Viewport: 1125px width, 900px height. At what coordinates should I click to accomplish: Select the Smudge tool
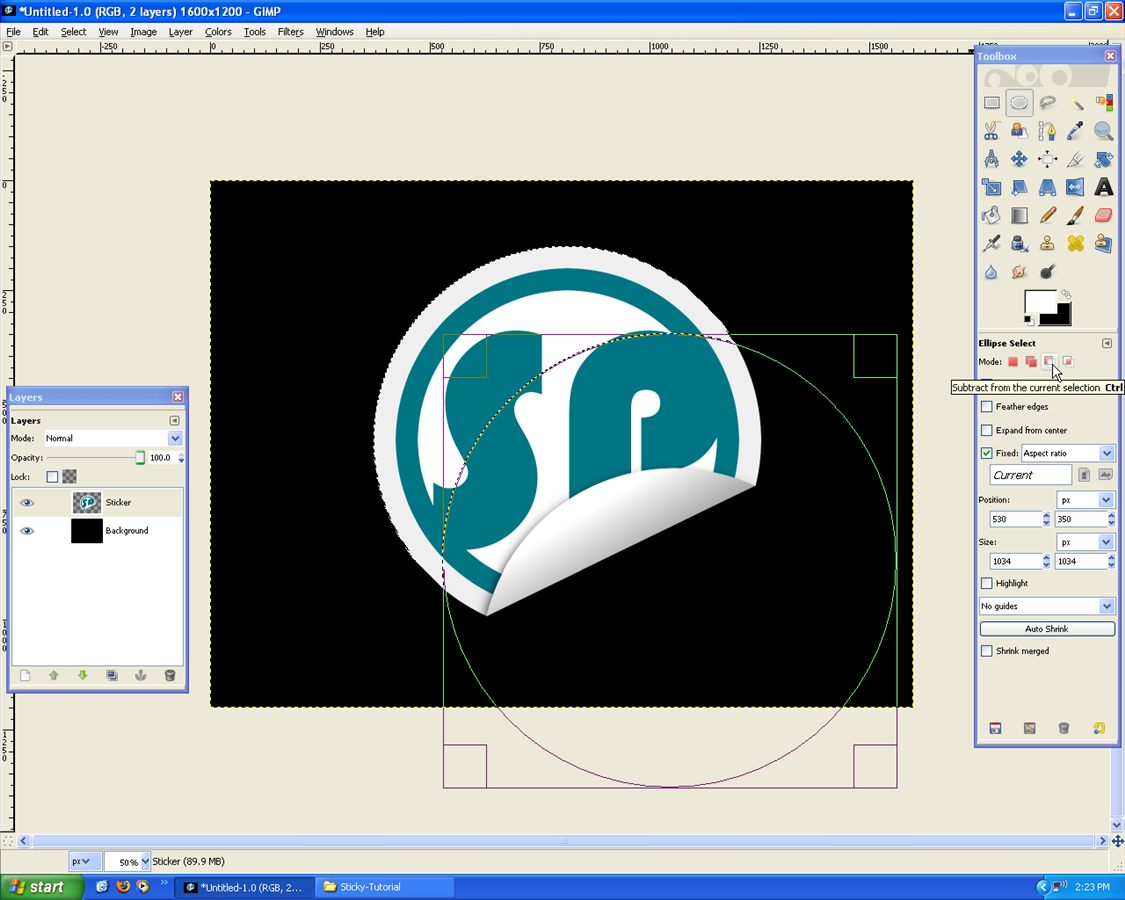(x=1020, y=272)
